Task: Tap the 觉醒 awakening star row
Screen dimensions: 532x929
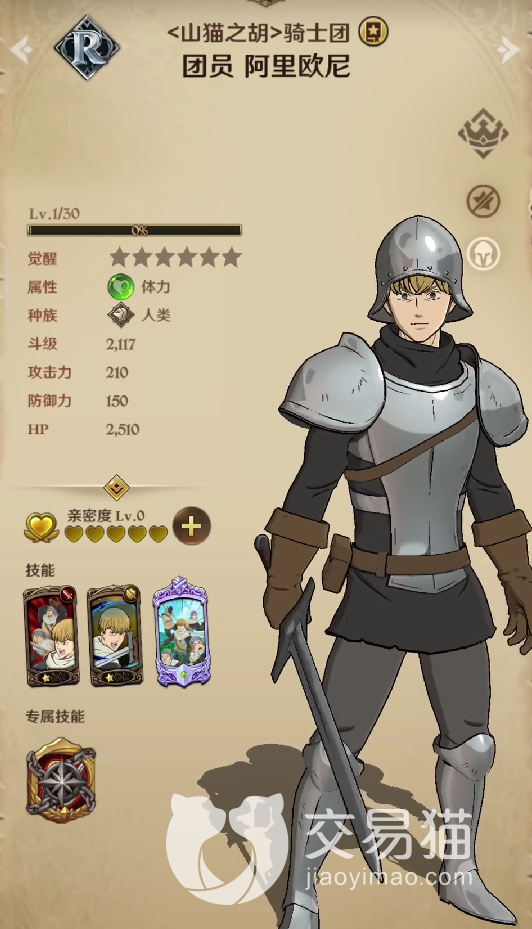Action: [175, 258]
